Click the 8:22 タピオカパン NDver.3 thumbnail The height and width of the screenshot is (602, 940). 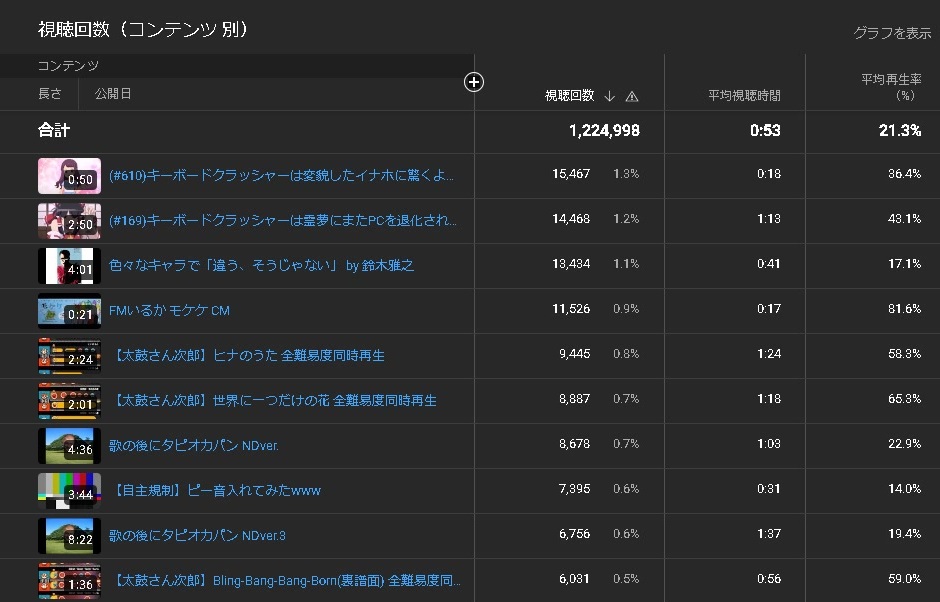tap(69, 535)
